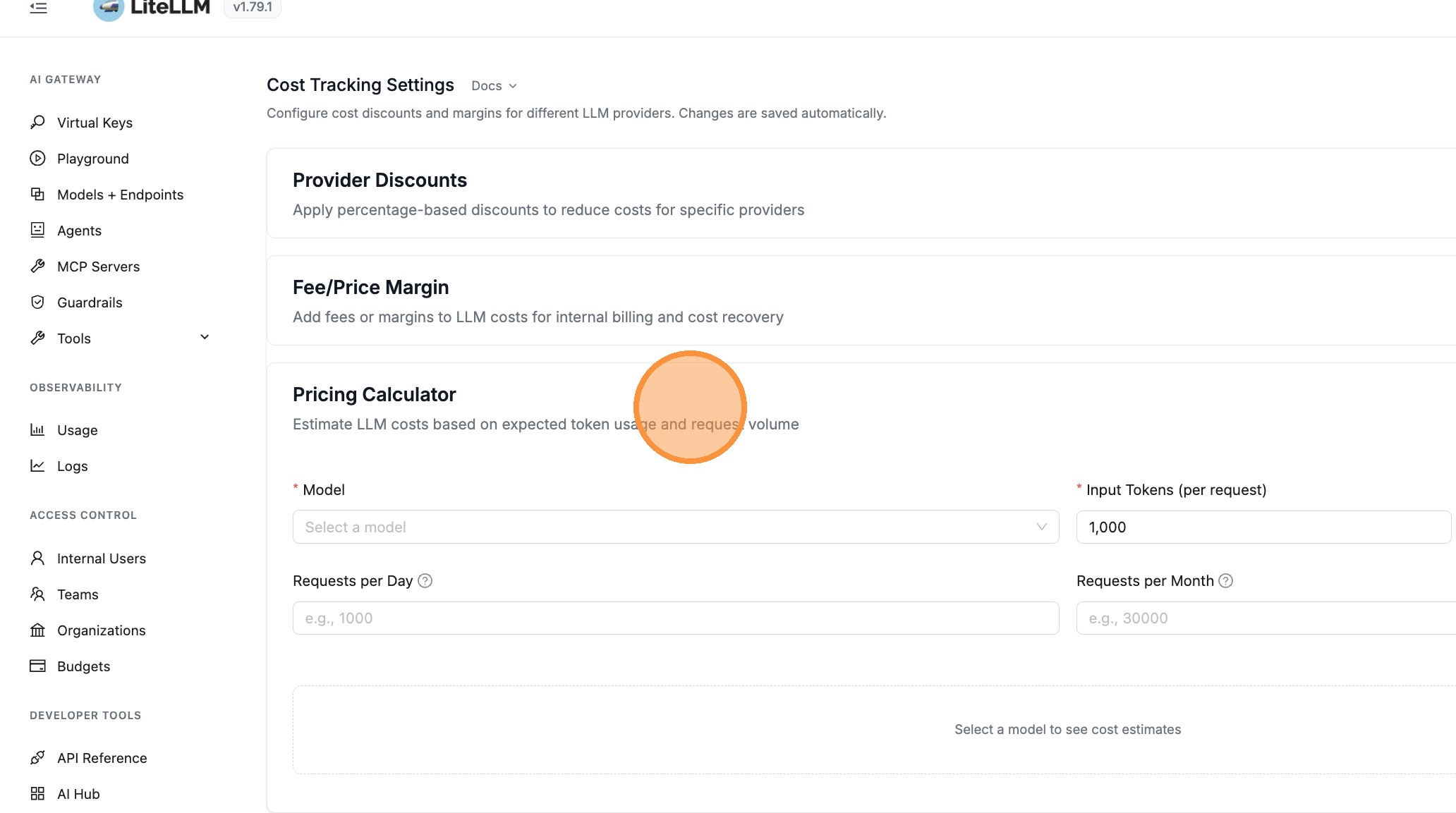Click the Requests per Day help tooltip
The height and width of the screenshot is (813, 1456).
click(425, 580)
